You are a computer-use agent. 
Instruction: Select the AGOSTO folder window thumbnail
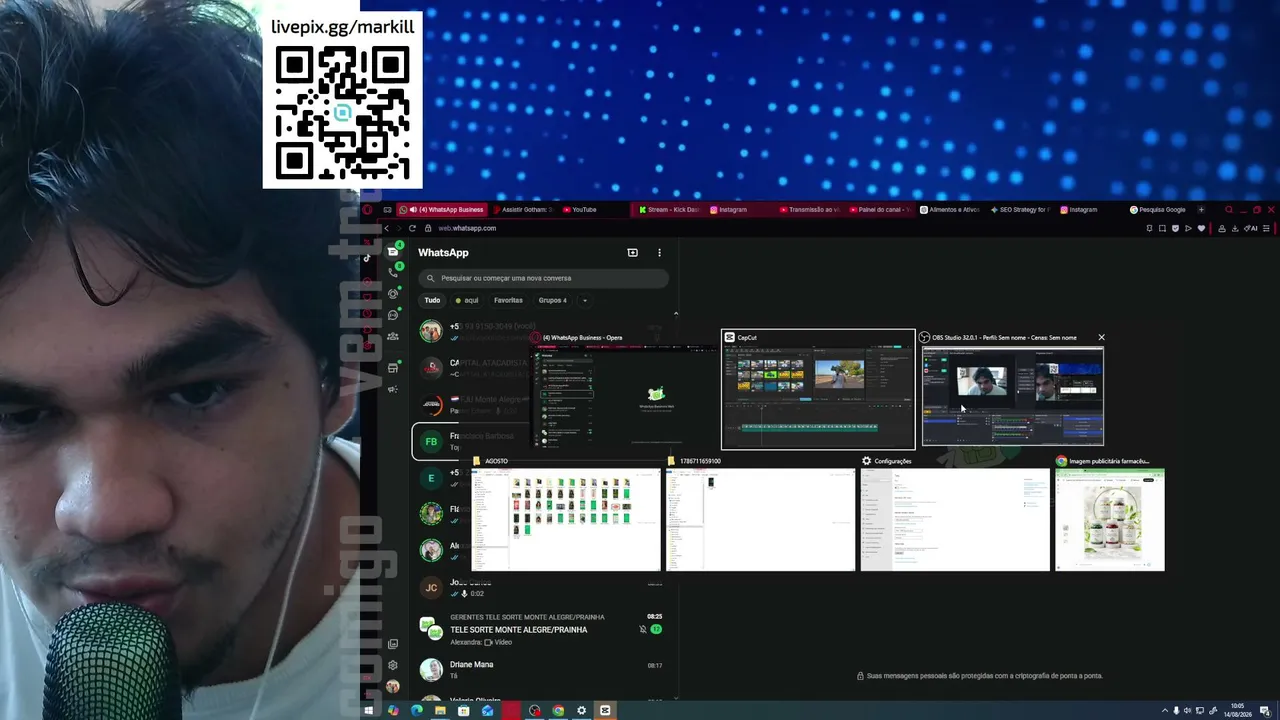566,513
